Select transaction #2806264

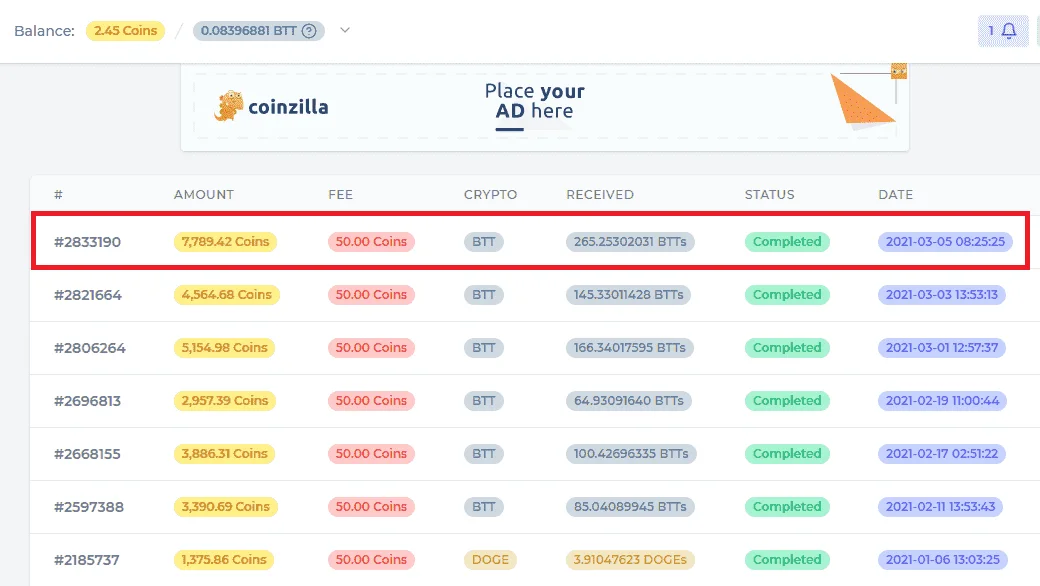tap(90, 348)
